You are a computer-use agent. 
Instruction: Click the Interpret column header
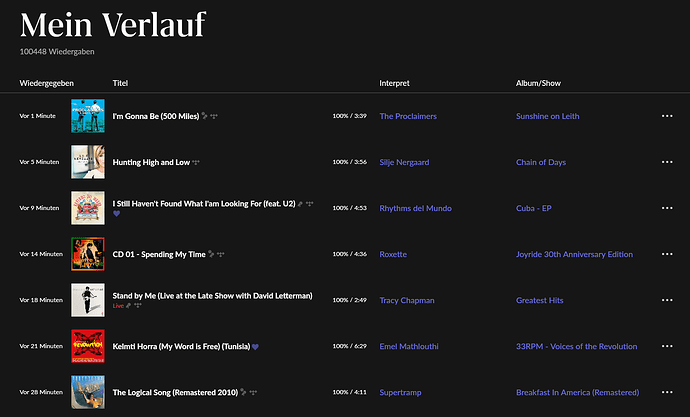pos(394,83)
